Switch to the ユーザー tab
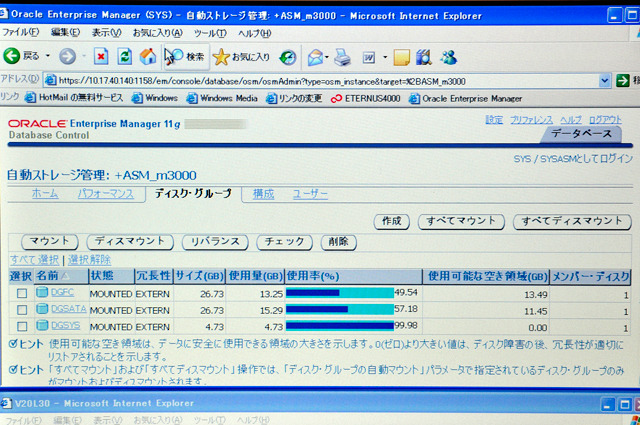The height and width of the screenshot is (425, 640). (310, 194)
